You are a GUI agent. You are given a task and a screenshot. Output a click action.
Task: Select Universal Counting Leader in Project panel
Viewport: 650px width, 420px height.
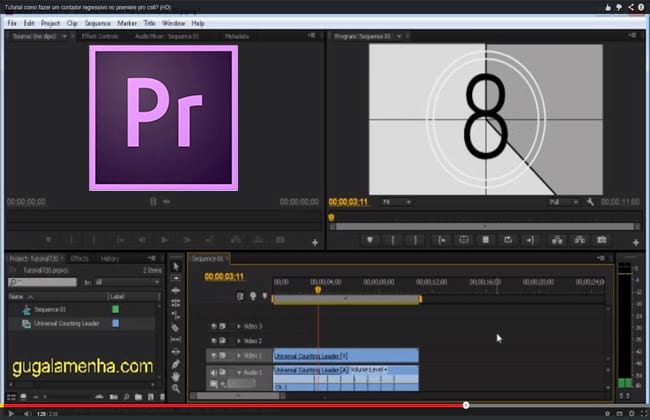66,323
